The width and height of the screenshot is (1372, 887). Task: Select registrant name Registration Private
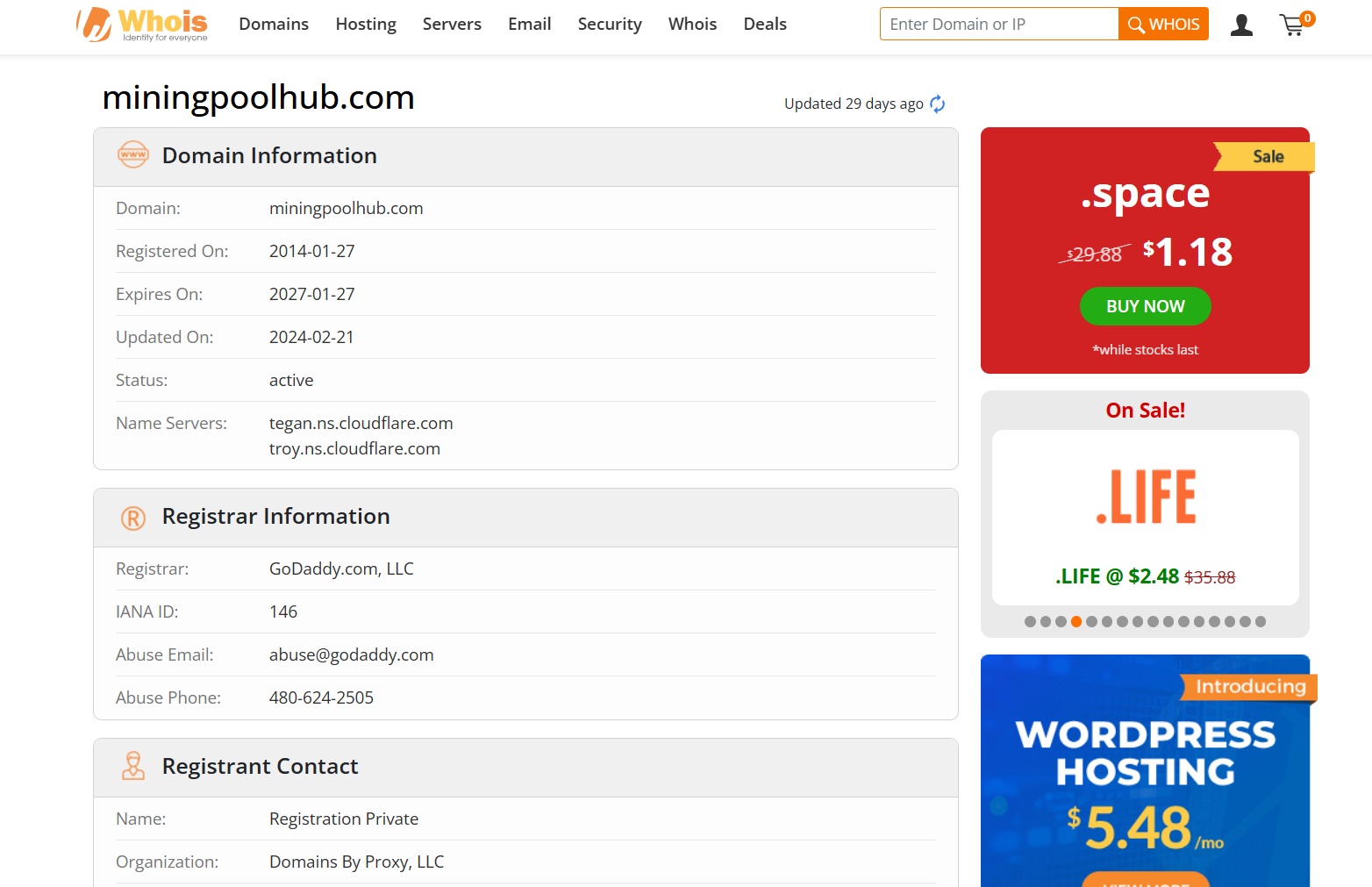tap(344, 819)
